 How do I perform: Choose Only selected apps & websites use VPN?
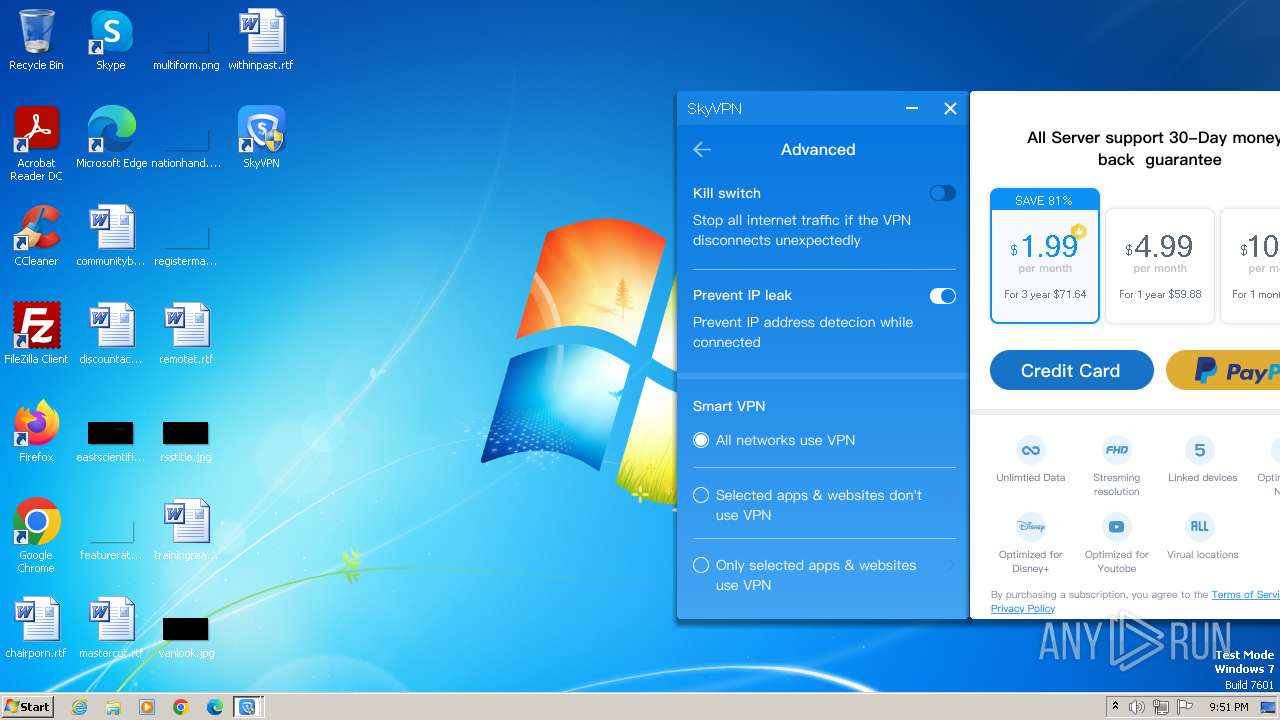(x=701, y=565)
